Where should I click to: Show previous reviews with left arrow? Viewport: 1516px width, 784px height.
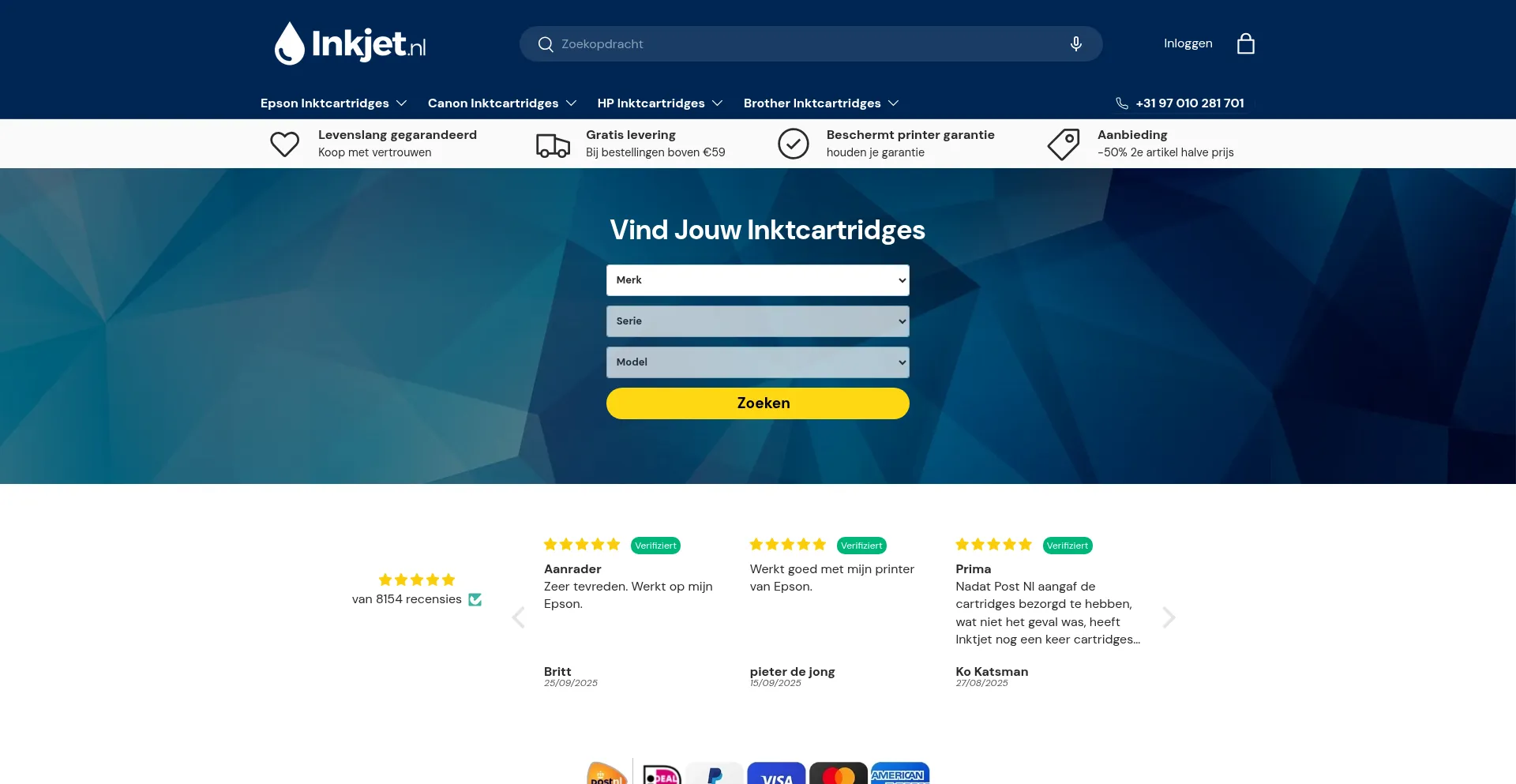tap(518, 617)
